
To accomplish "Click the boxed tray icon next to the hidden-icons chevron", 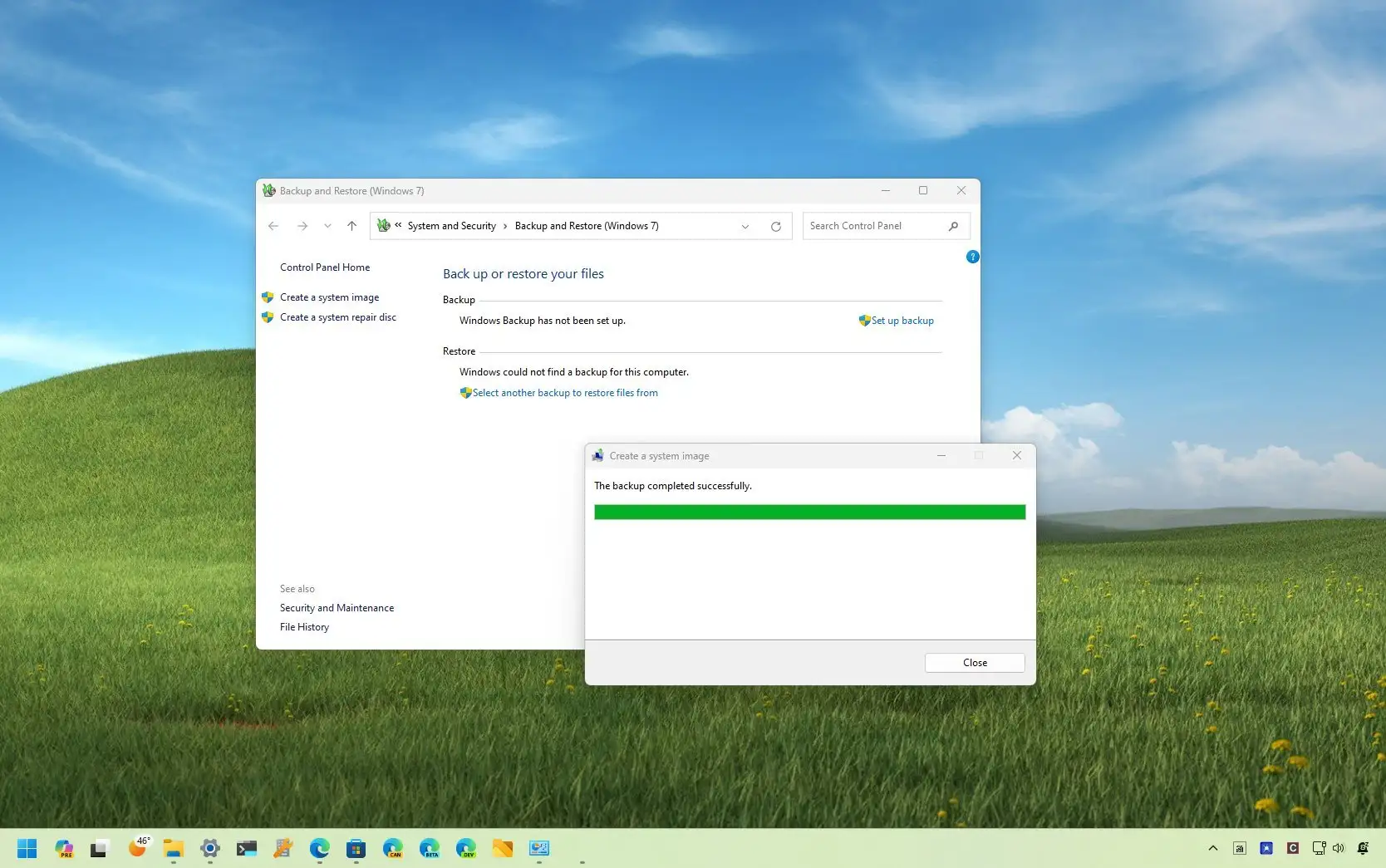I will pyautogui.click(x=1240, y=848).
